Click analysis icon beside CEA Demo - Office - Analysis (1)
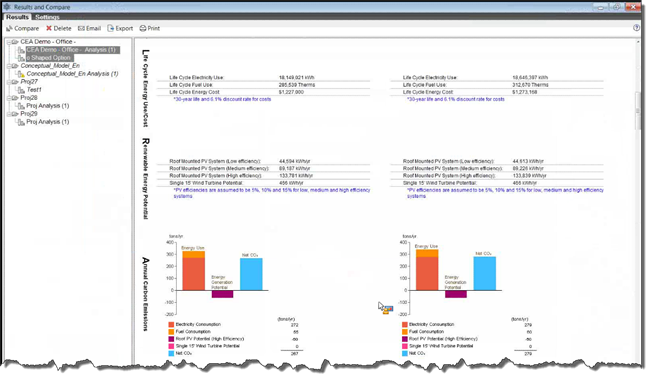 21,50
